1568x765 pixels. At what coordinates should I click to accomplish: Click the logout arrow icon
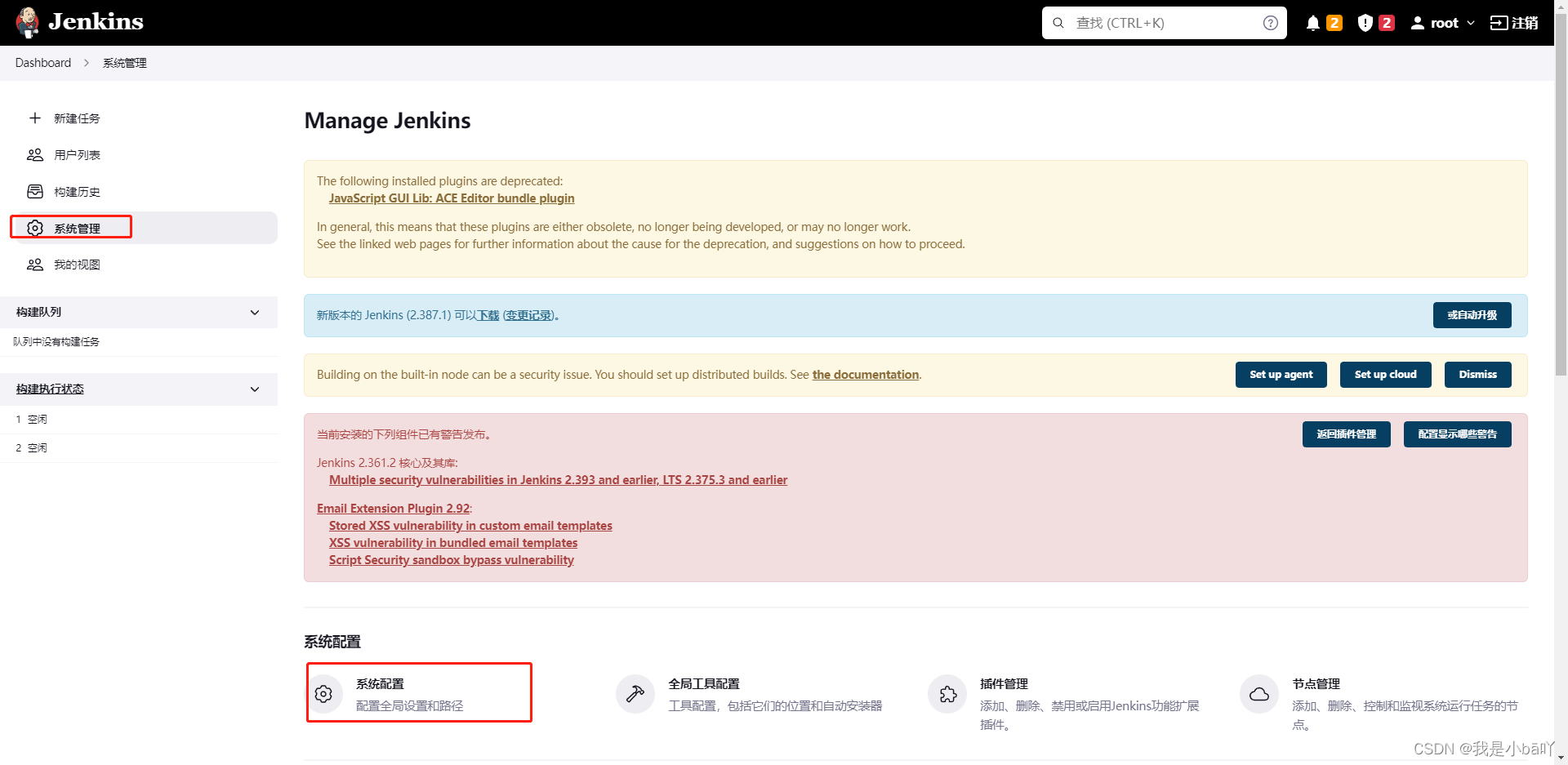click(1499, 23)
